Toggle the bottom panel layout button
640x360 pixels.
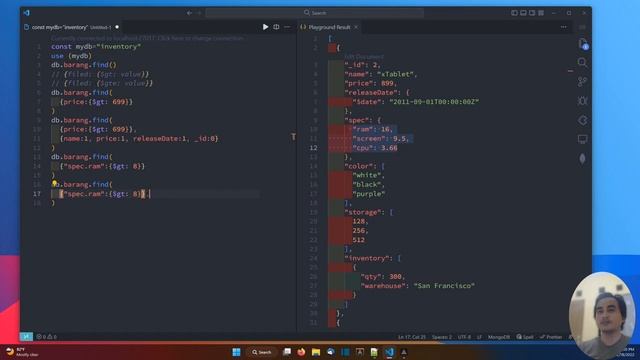523,13
